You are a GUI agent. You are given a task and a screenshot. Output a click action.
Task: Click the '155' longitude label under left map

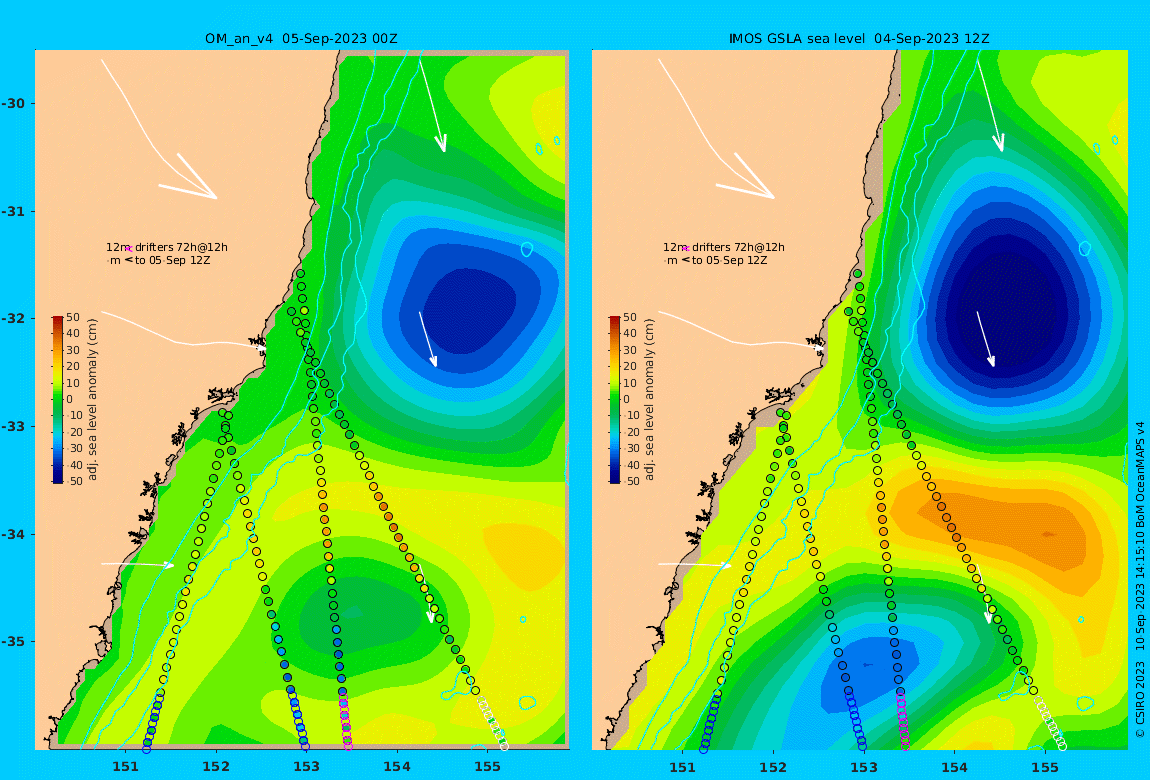(488, 768)
